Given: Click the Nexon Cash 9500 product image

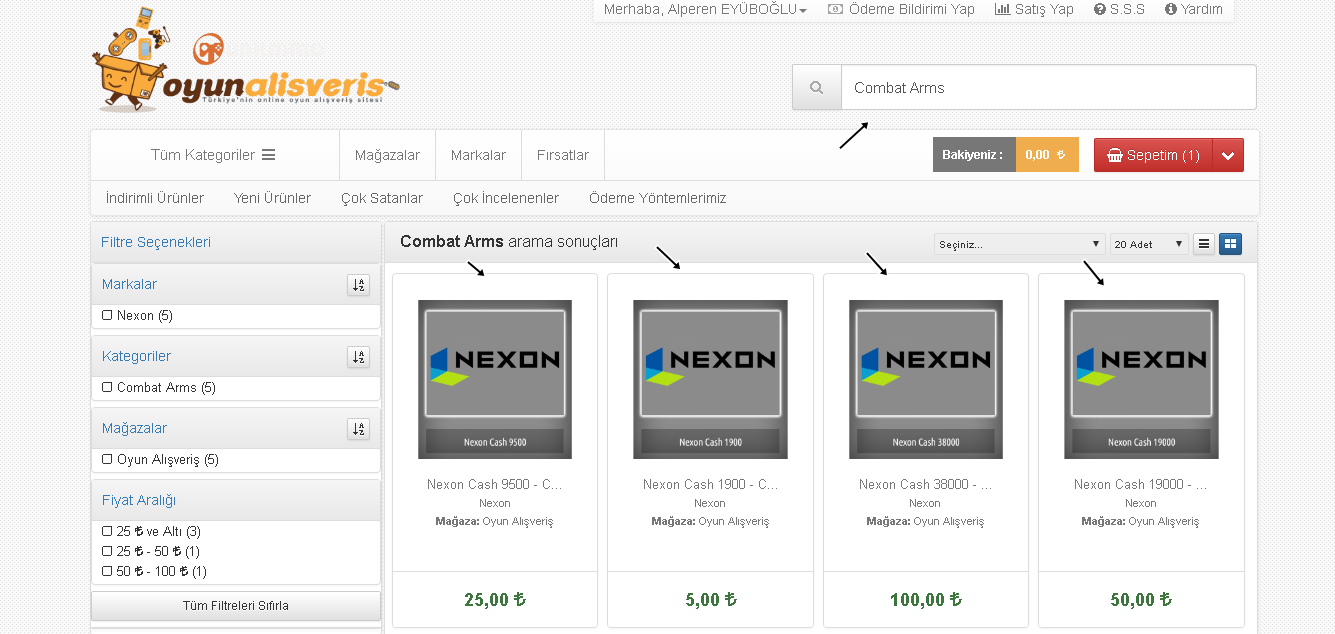Looking at the screenshot, I should pyautogui.click(x=495, y=379).
